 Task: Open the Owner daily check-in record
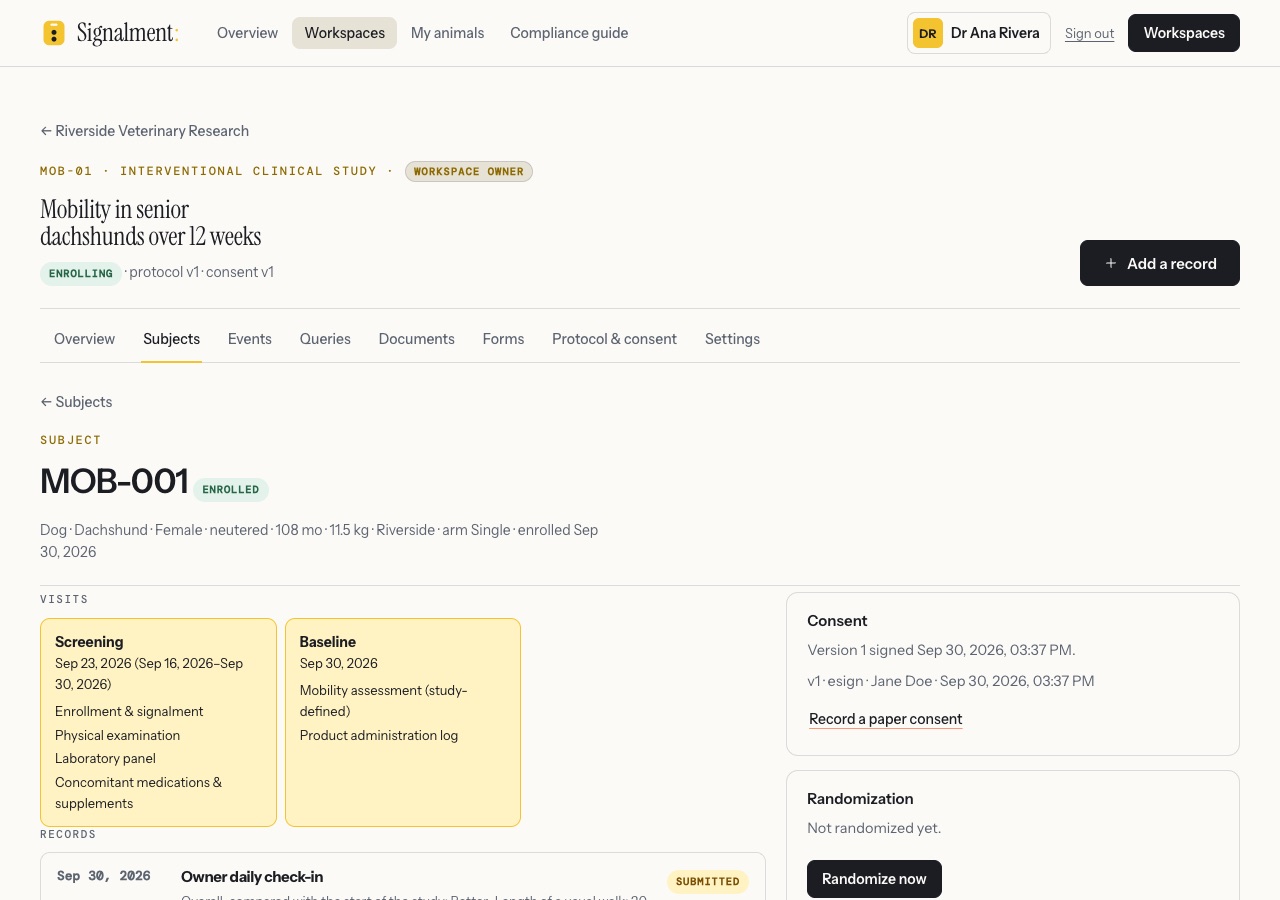252,877
